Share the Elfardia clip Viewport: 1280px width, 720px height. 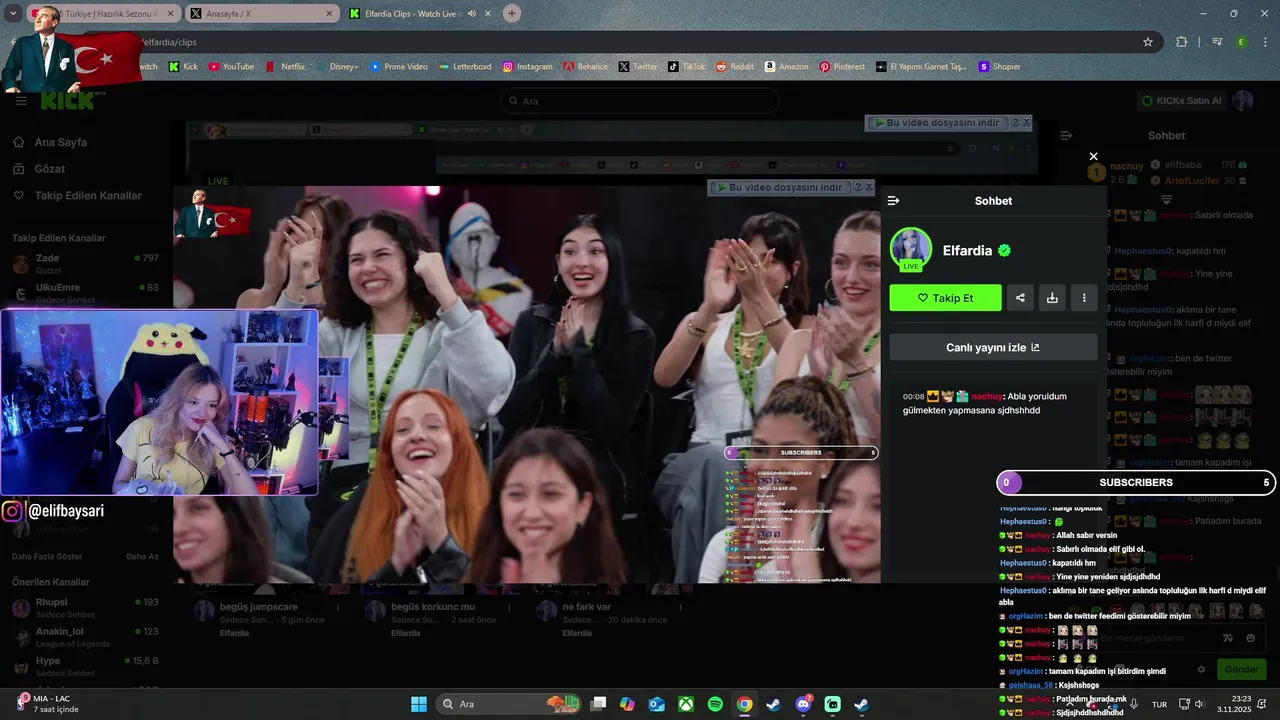(1020, 298)
